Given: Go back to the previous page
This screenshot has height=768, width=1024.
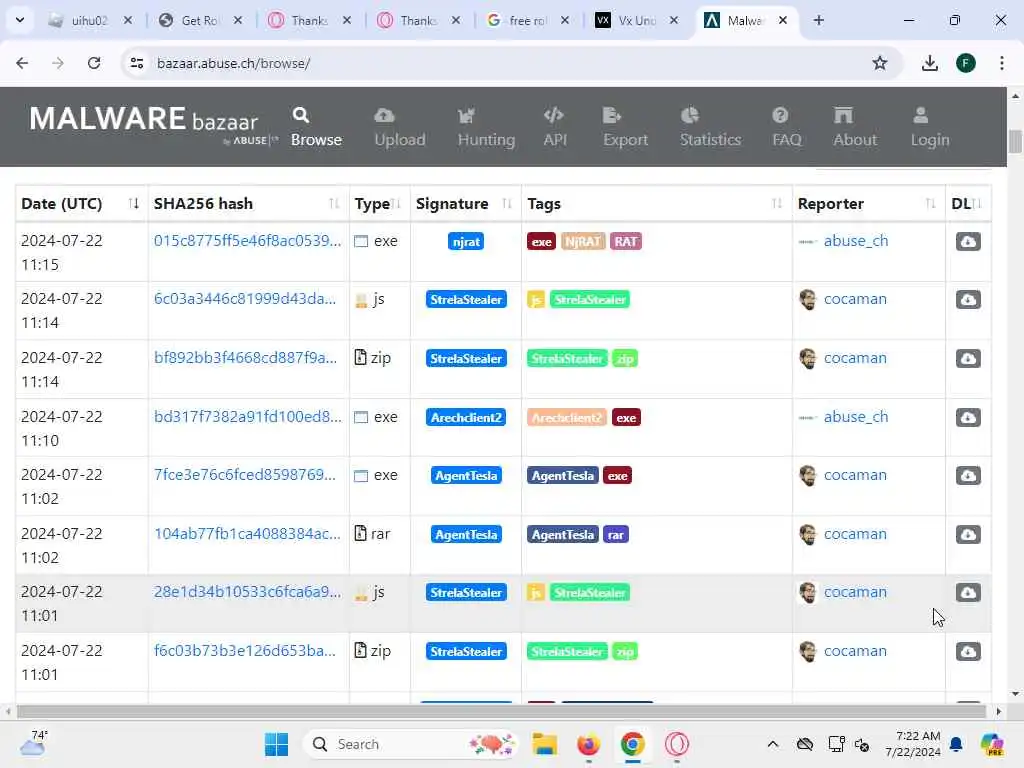Looking at the screenshot, I should click(22, 63).
